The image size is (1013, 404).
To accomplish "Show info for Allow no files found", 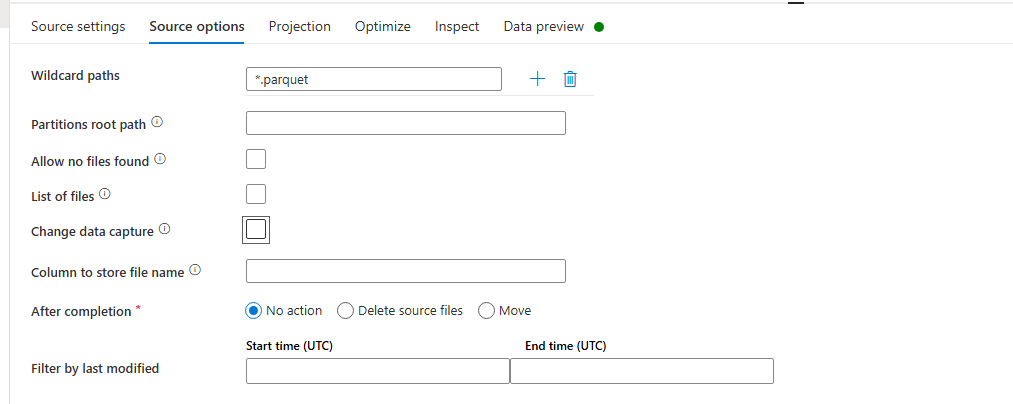I will point(160,160).
